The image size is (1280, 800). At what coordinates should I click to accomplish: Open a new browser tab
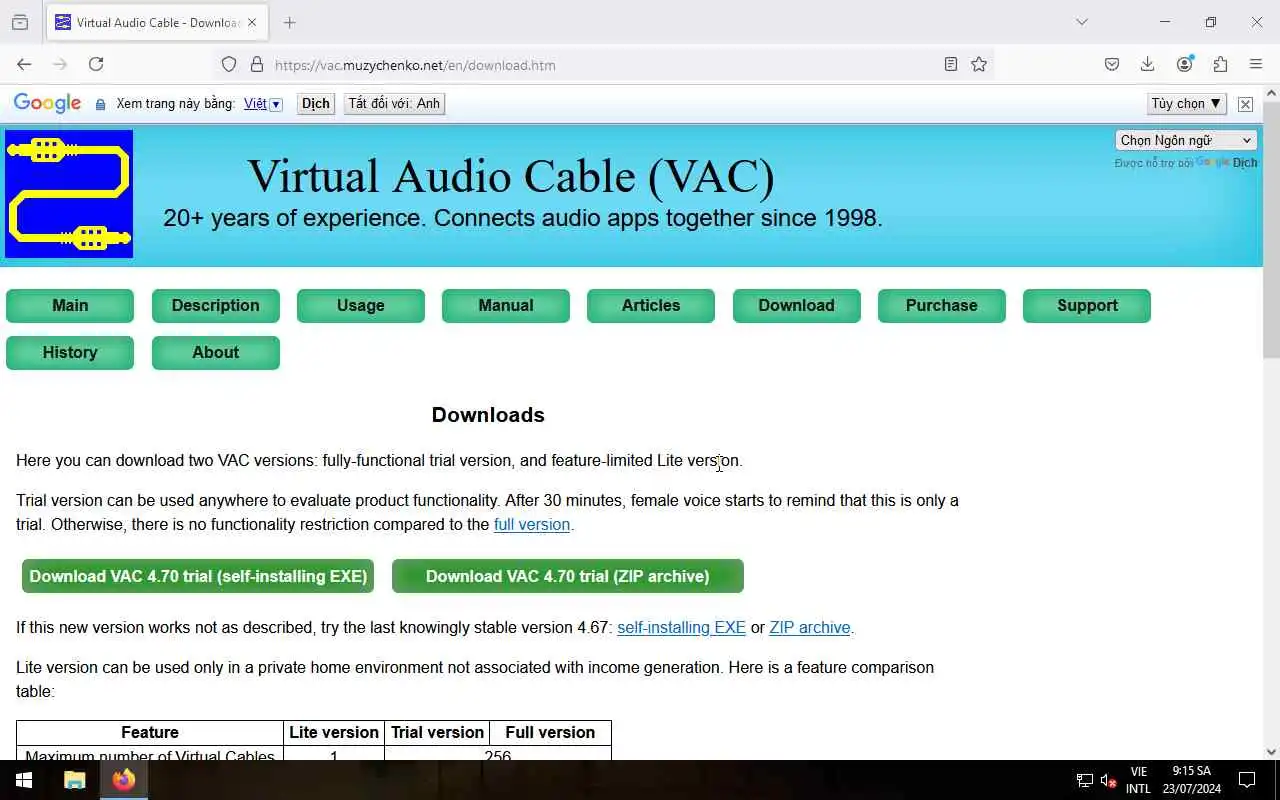tap(290, 22)
